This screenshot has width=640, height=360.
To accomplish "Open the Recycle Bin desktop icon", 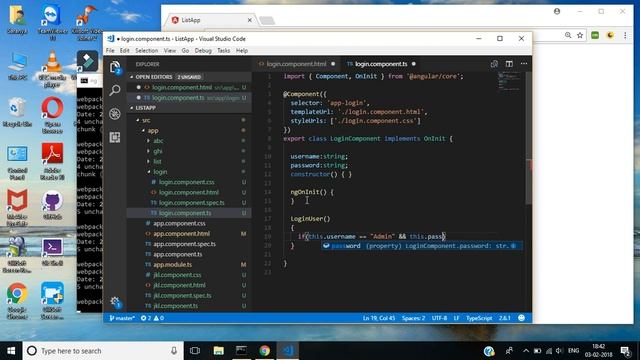I will pos(17,112).
